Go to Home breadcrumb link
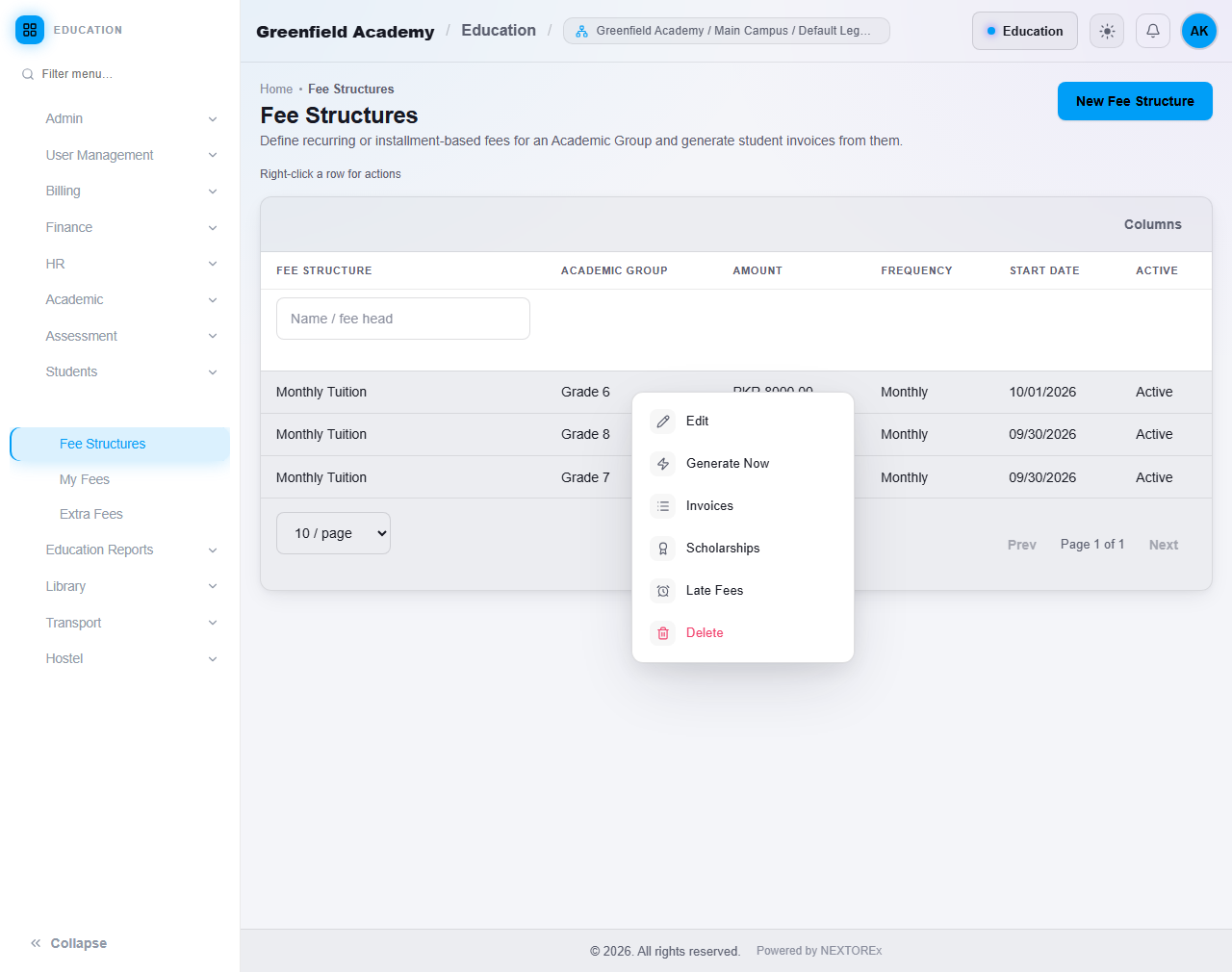The image size is (1232, 972). [x=276, y=89]
